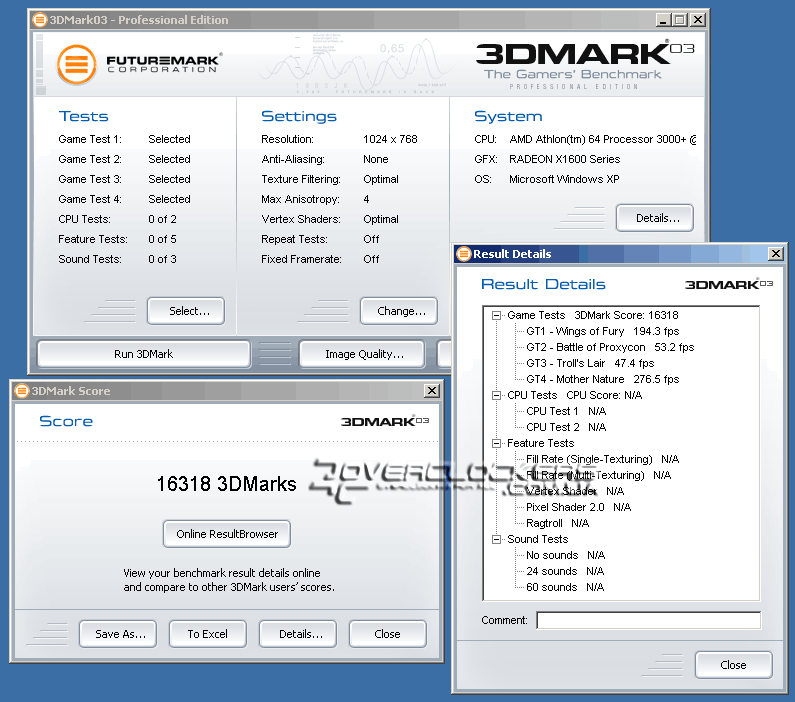Click the '1024 x 768' resolution value
Viewport: 795px width, 702px height.
(x=390, y=139)
